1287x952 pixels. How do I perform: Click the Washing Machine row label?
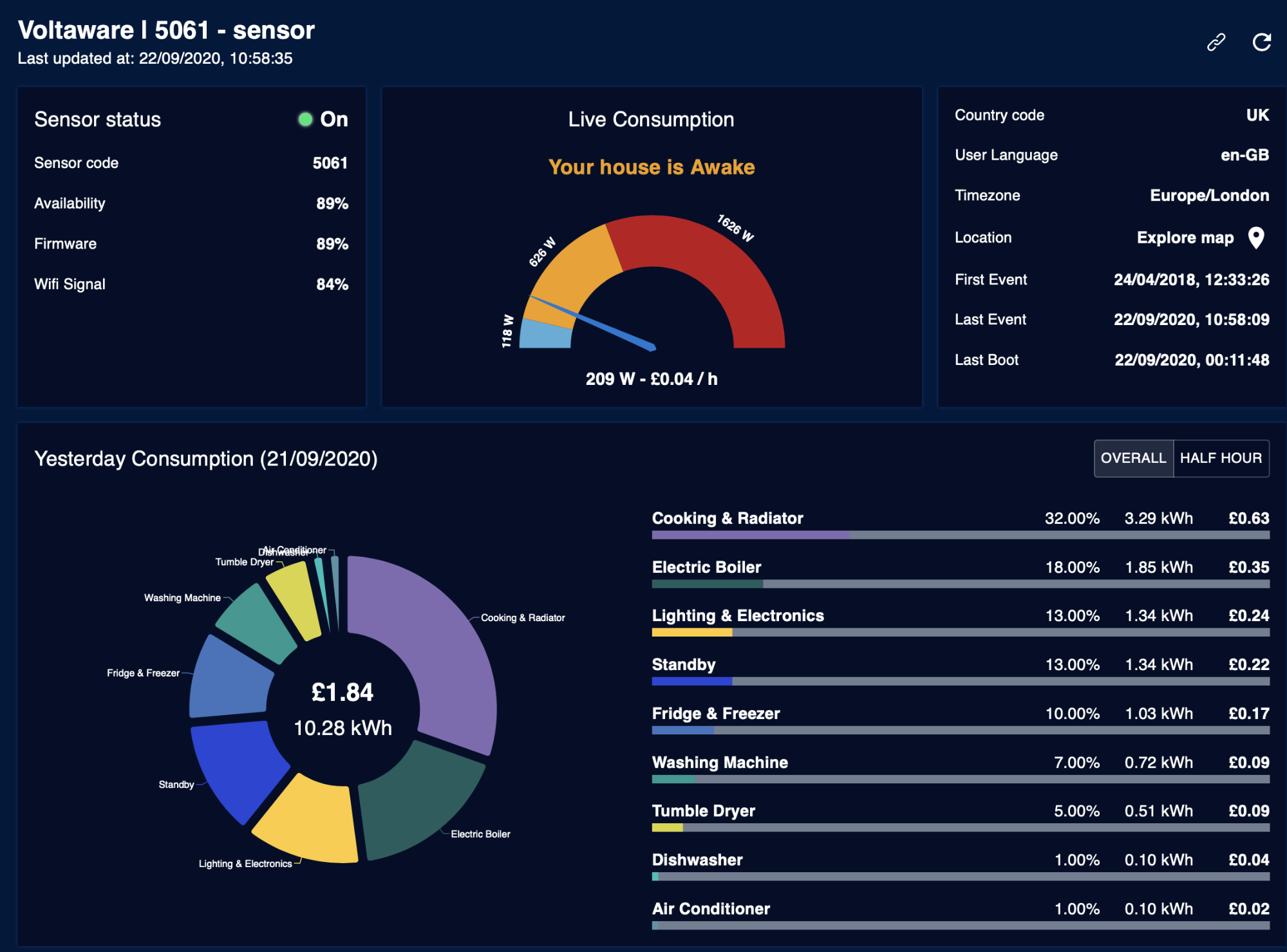(720, 763)
